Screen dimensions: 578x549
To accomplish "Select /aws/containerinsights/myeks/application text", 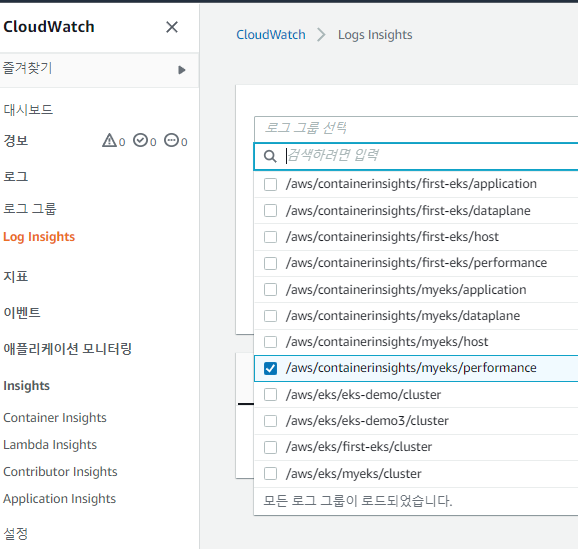I will (x=406, y=290).
